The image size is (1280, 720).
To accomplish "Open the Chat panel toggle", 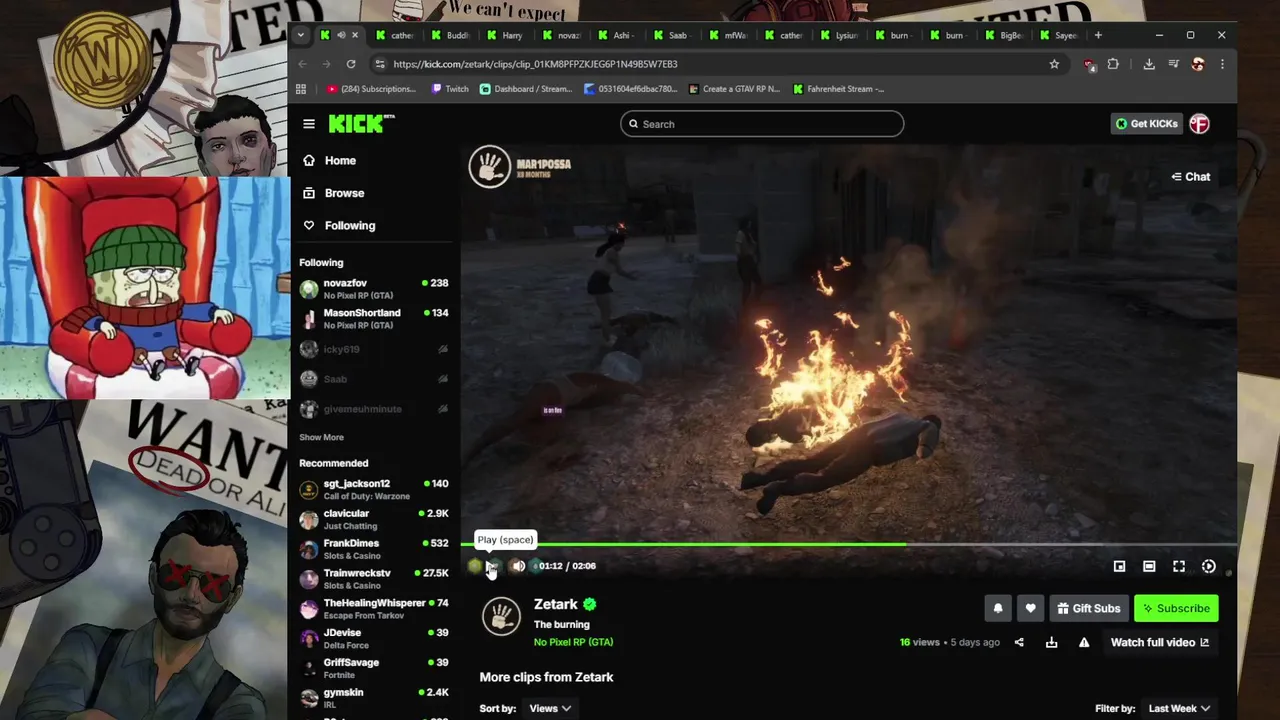I will click(1191, 177).
